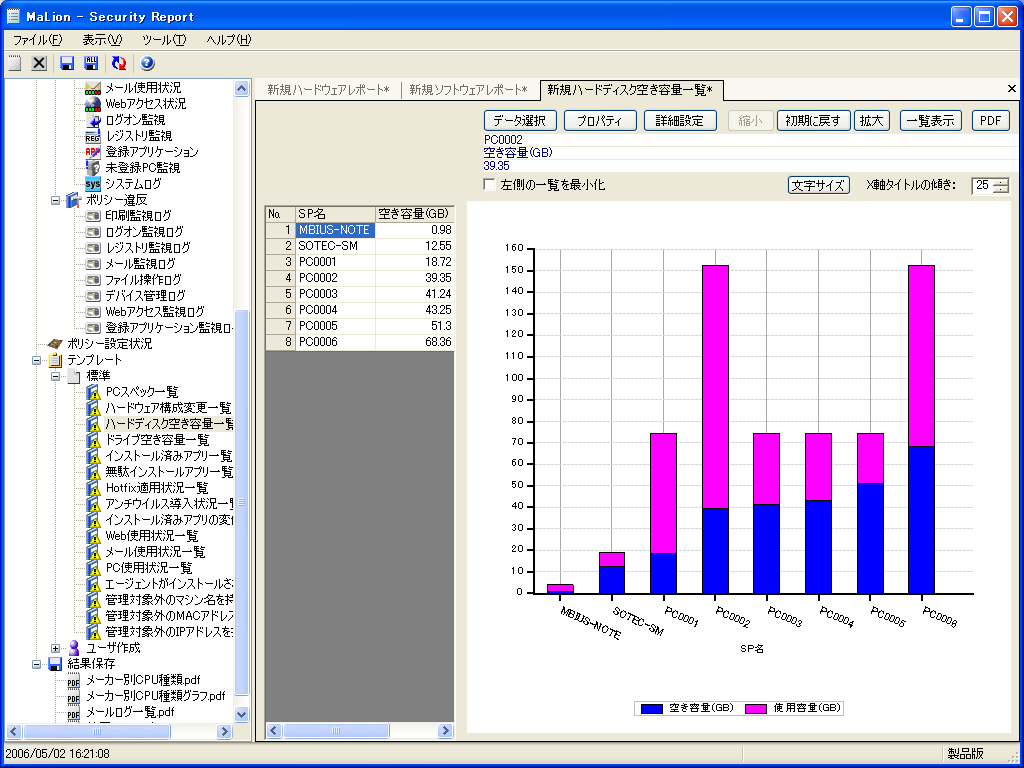
Task: Select the 未登録PC監視 icon
Action: (x=93, y=168)
